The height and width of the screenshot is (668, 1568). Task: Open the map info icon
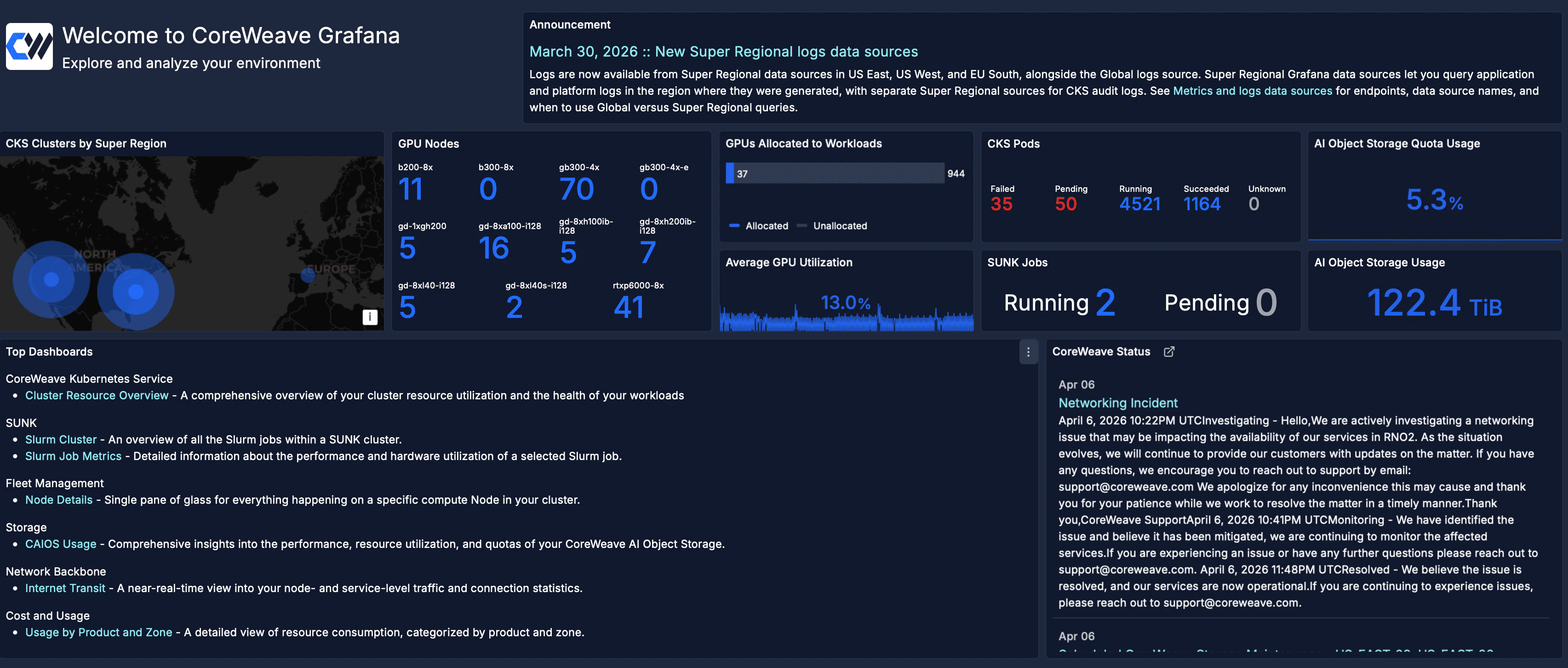tap(370, 317)
